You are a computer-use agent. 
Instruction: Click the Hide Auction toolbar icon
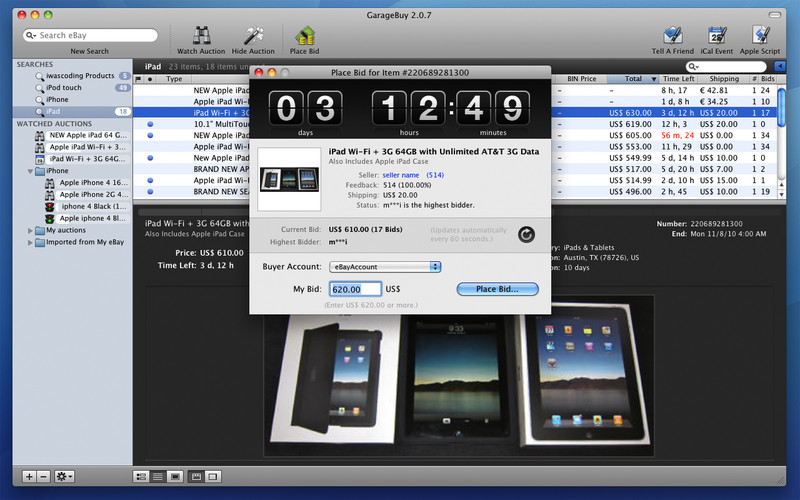pyautogui.click(x=253, y=36)
